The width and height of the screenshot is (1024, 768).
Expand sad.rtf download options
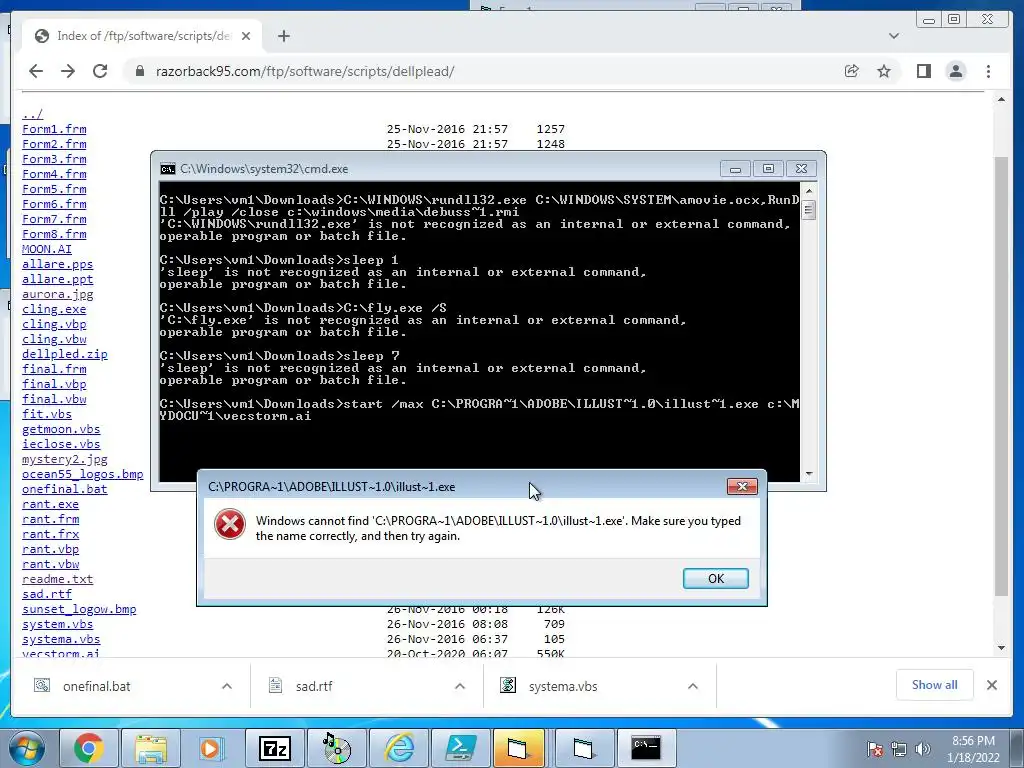click(460, 686)
